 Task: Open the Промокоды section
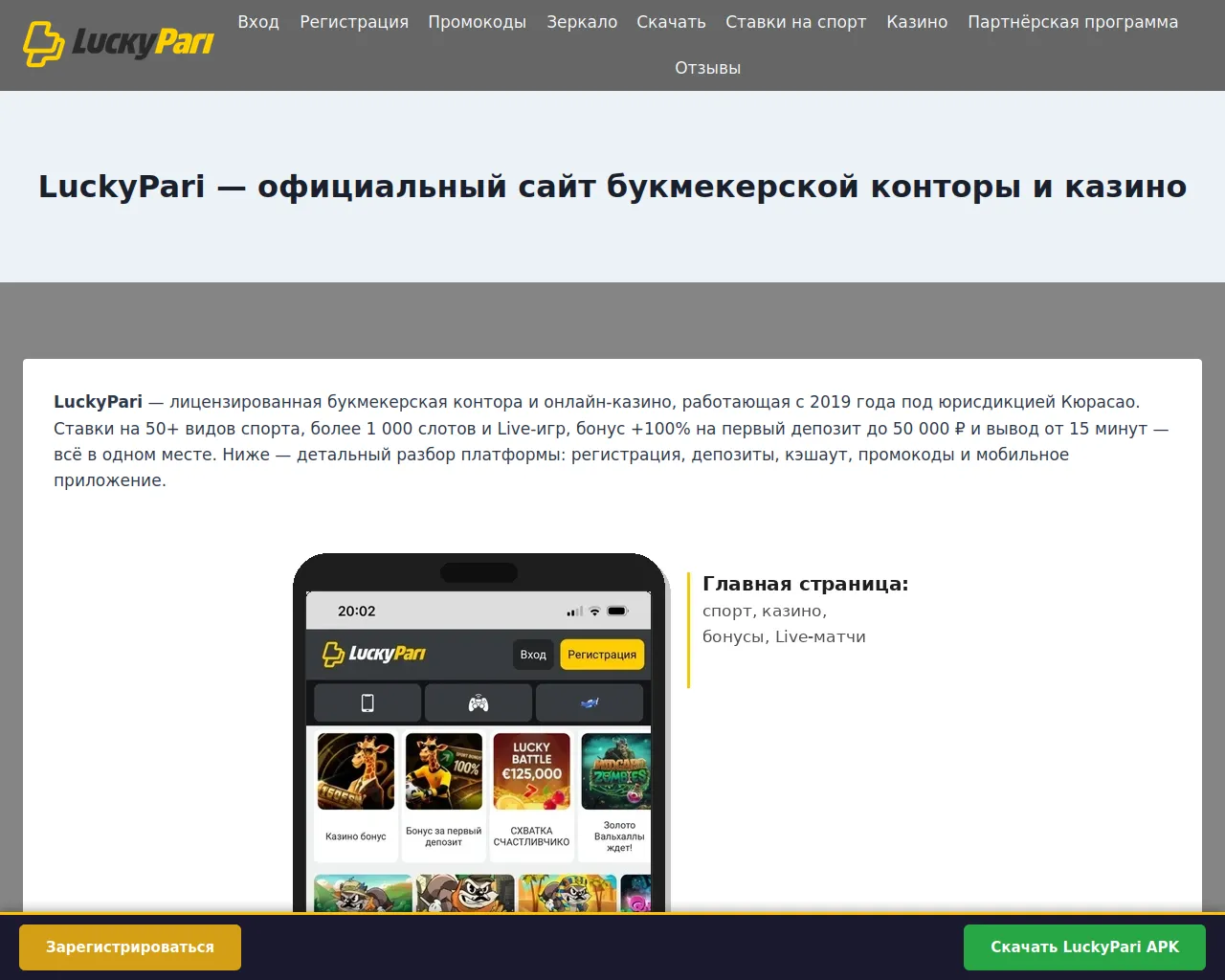click(478, 22)
